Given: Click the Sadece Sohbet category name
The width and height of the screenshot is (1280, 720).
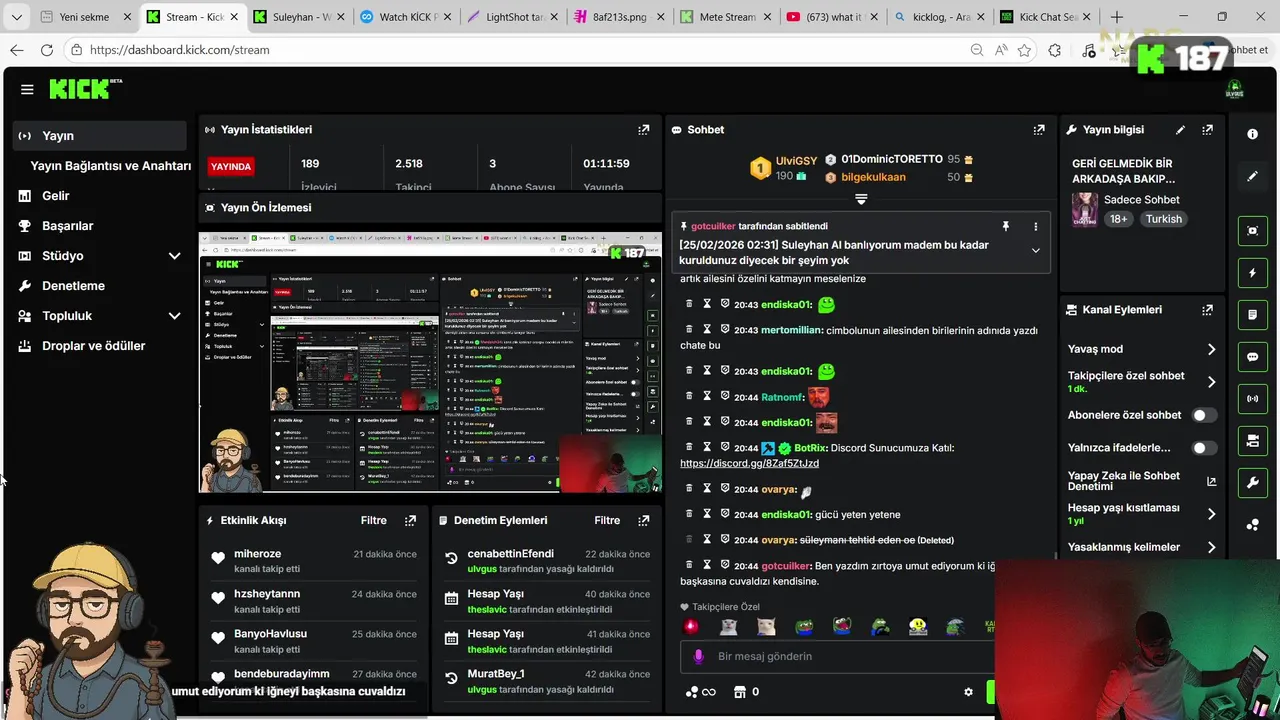Looking at the screenshot, I should tap(1141, 200).
